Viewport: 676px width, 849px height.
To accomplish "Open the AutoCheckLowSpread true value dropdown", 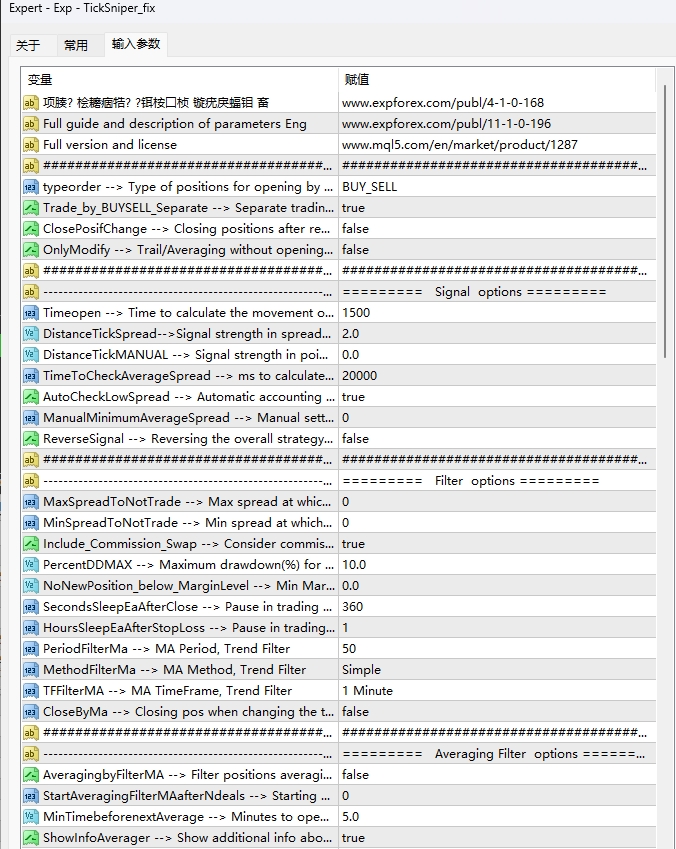I will click(x=497, y=397).
